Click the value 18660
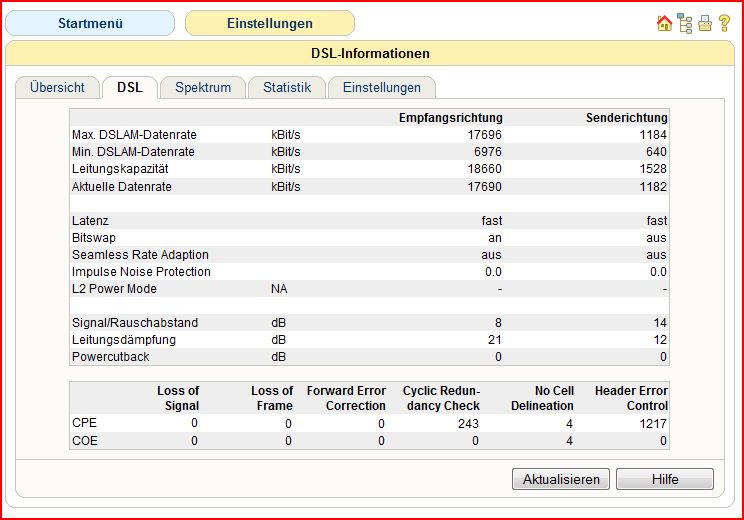This screenshot has width=744, height=520. pos(484,169)
